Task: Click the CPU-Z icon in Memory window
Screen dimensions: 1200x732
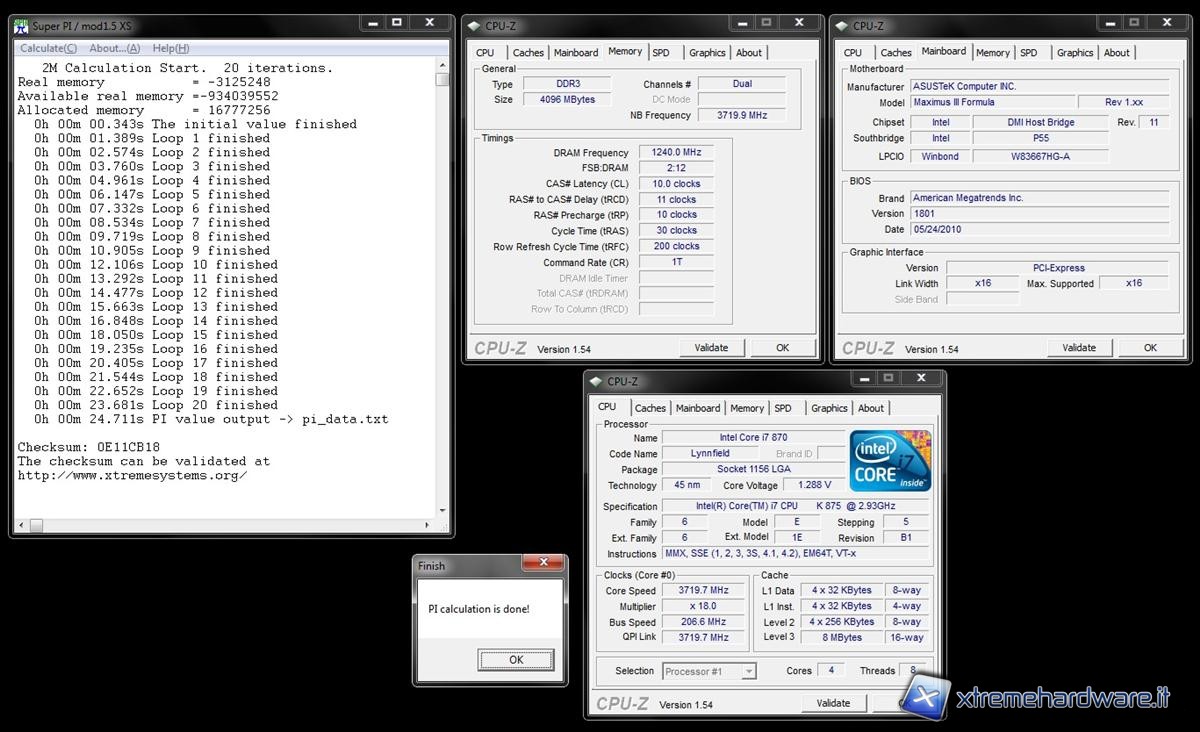Action: click(476, 26)
